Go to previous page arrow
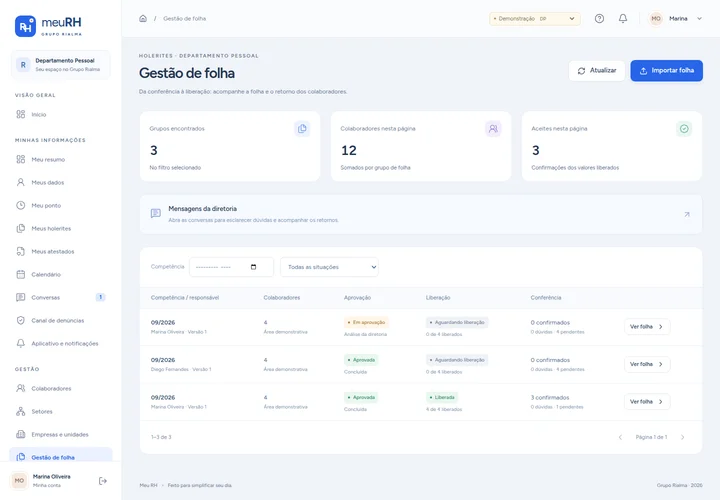Viewport: 720px width, 500px height. click(x=620, y=437)
